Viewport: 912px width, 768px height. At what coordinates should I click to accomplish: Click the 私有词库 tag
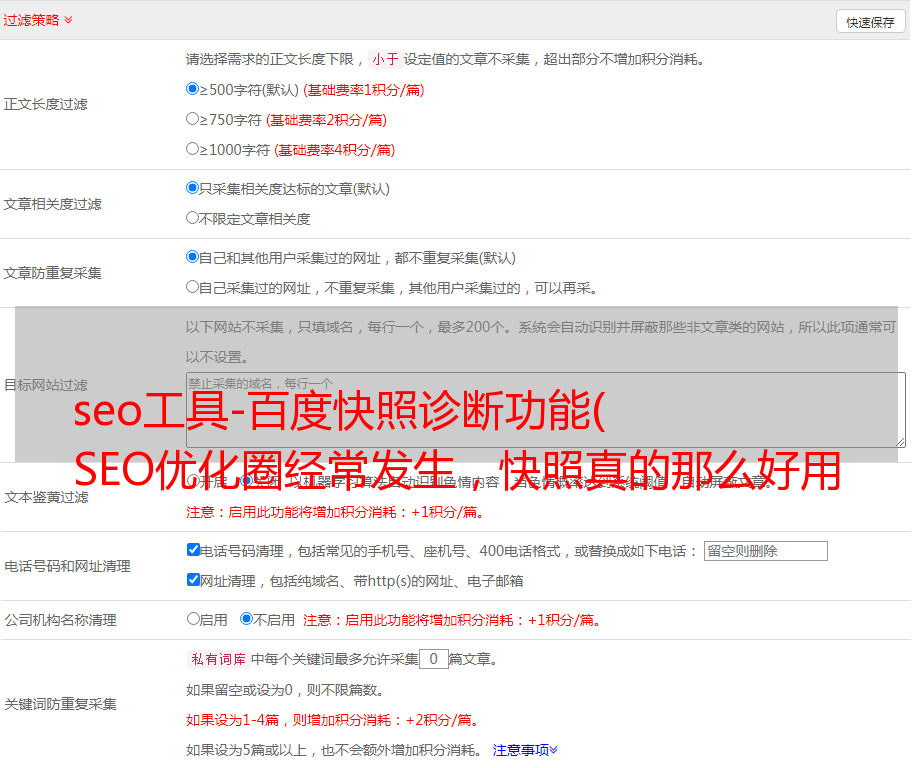tap(219, 659)
